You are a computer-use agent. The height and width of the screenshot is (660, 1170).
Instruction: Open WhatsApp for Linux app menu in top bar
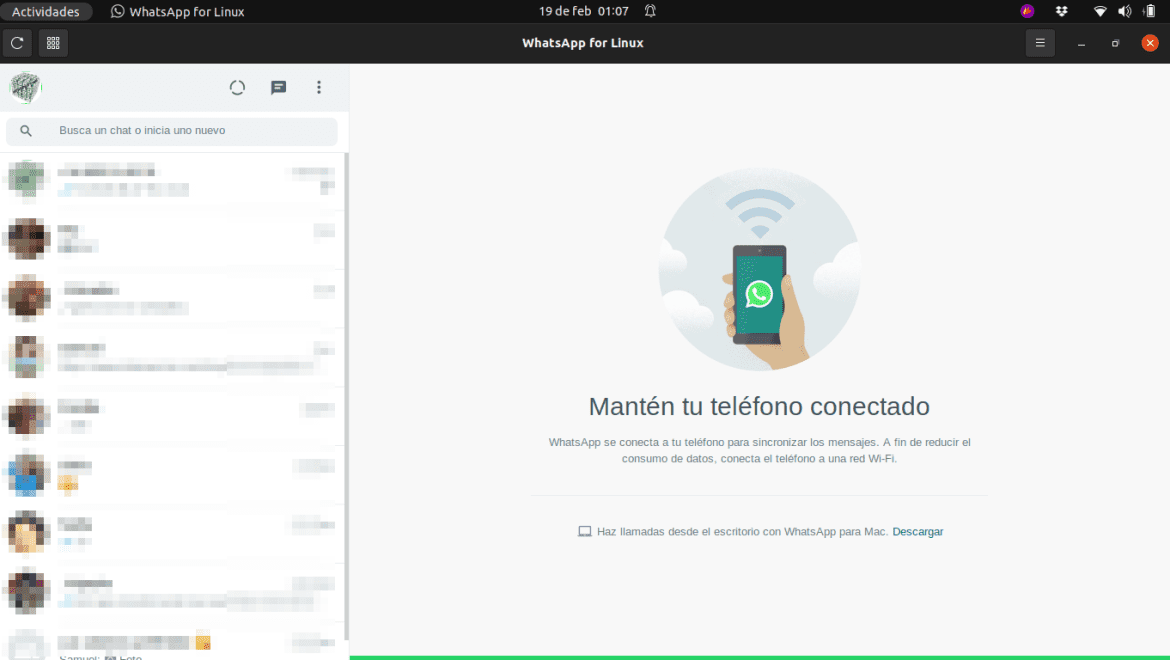point(178,11)
